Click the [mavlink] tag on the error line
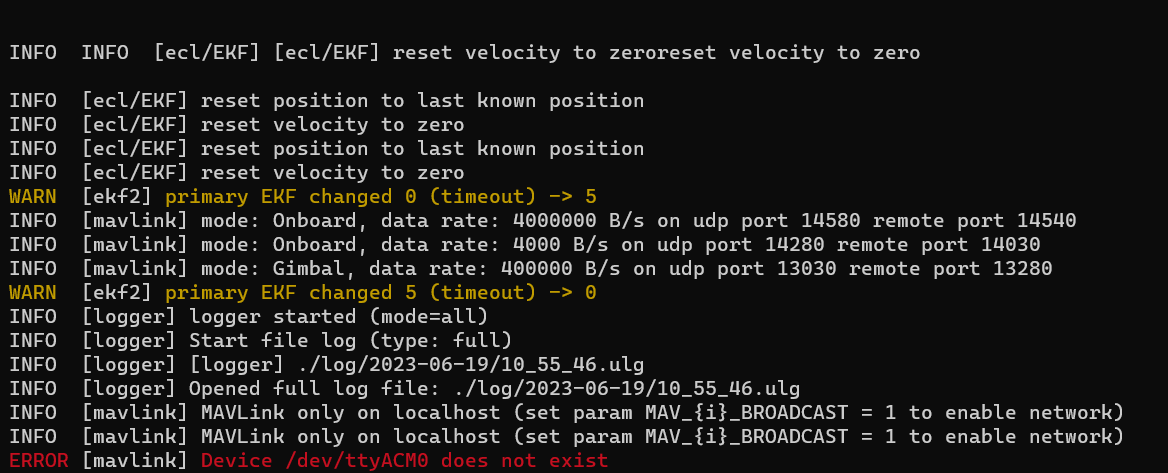This screenshot has width=1168, height=473. click(135, 460)
